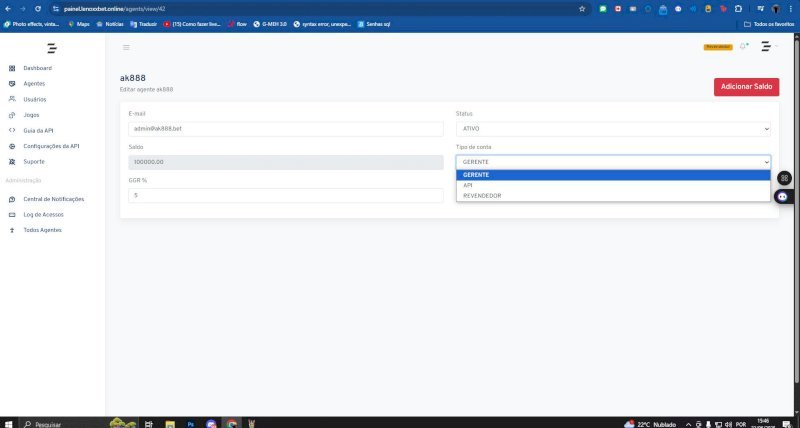Click the Discord floating icon
Image resolution: width=800 pixels, height=428 pixels.
pos(785,196)
